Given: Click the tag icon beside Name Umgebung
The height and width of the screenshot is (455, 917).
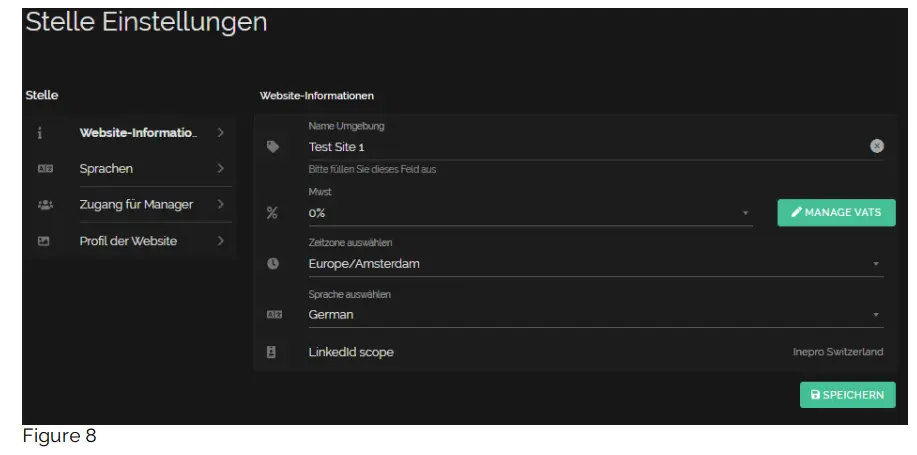Looking at the screenshot, I should tap(273, 147).
